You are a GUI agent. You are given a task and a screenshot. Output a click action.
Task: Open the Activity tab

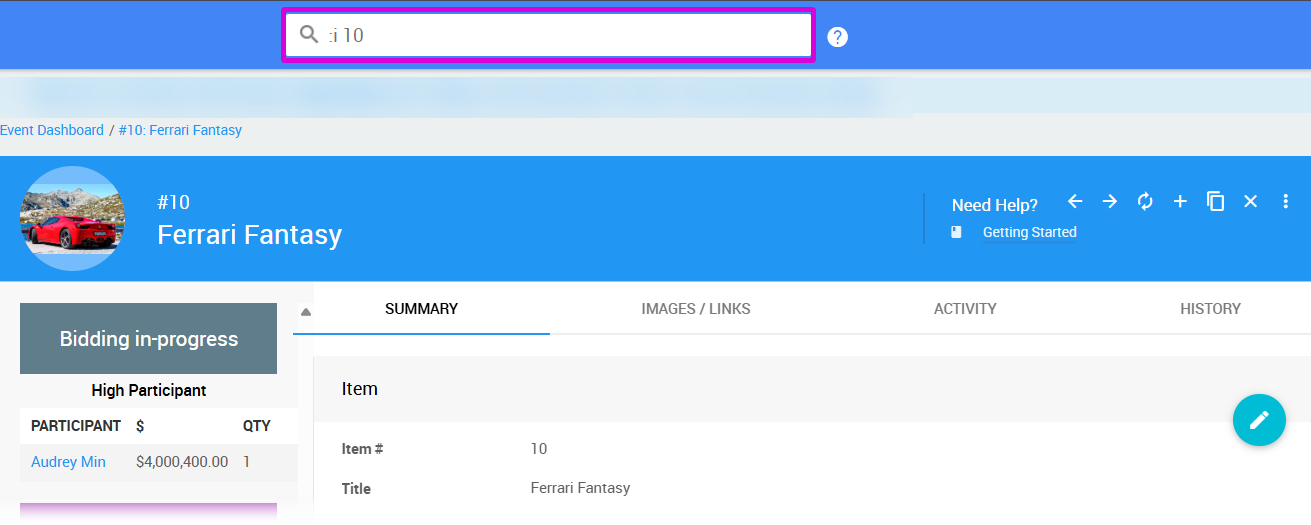[964, 309]
